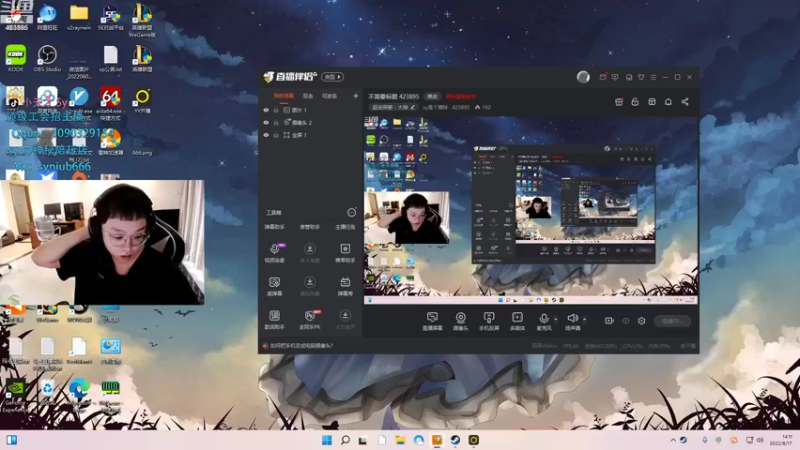Screen dimensions: 800x450
Task: Hide the 图片 1 source with its eye icon
Action: tap(266, 110)
